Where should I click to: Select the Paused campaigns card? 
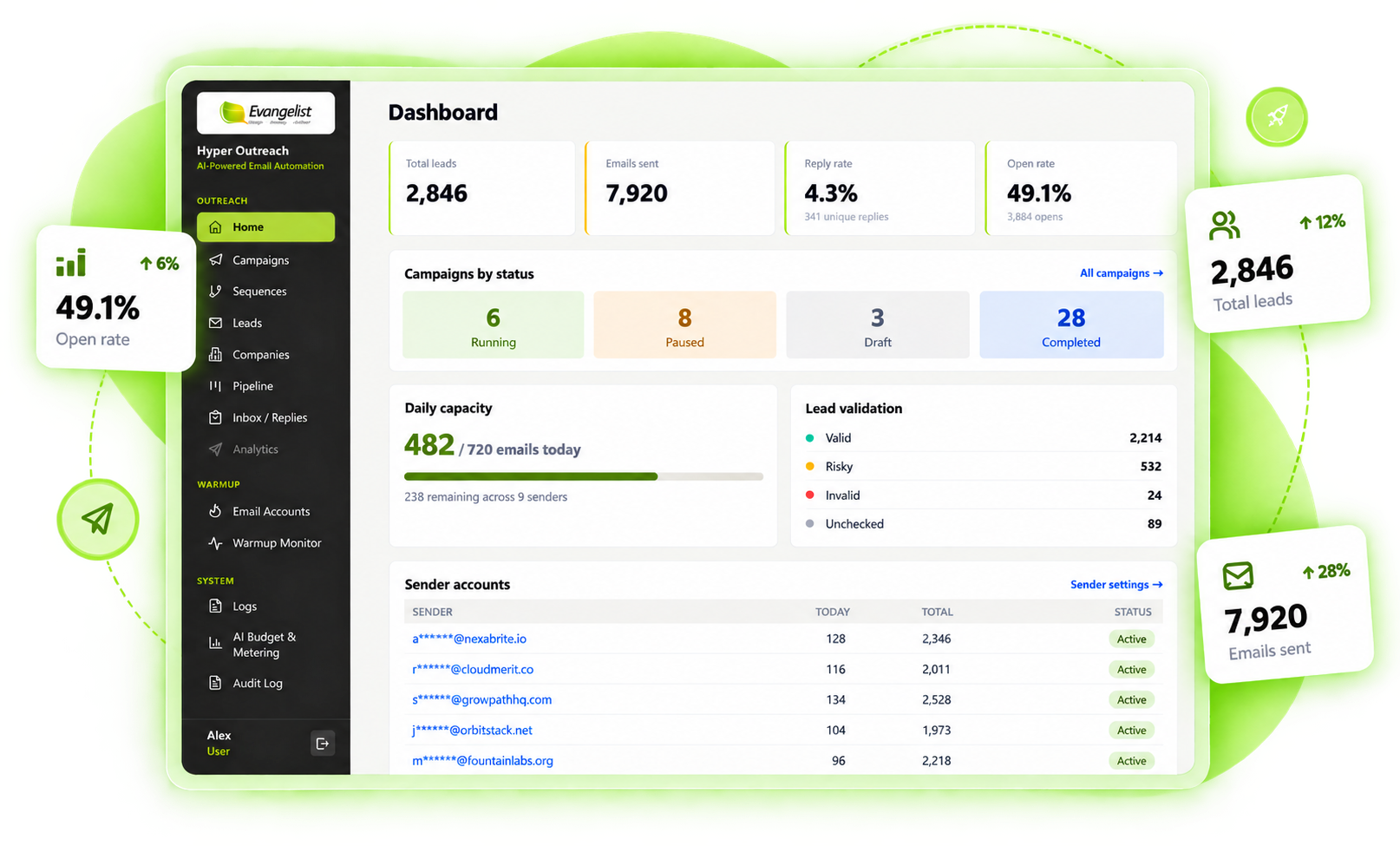tap(684, 325)
